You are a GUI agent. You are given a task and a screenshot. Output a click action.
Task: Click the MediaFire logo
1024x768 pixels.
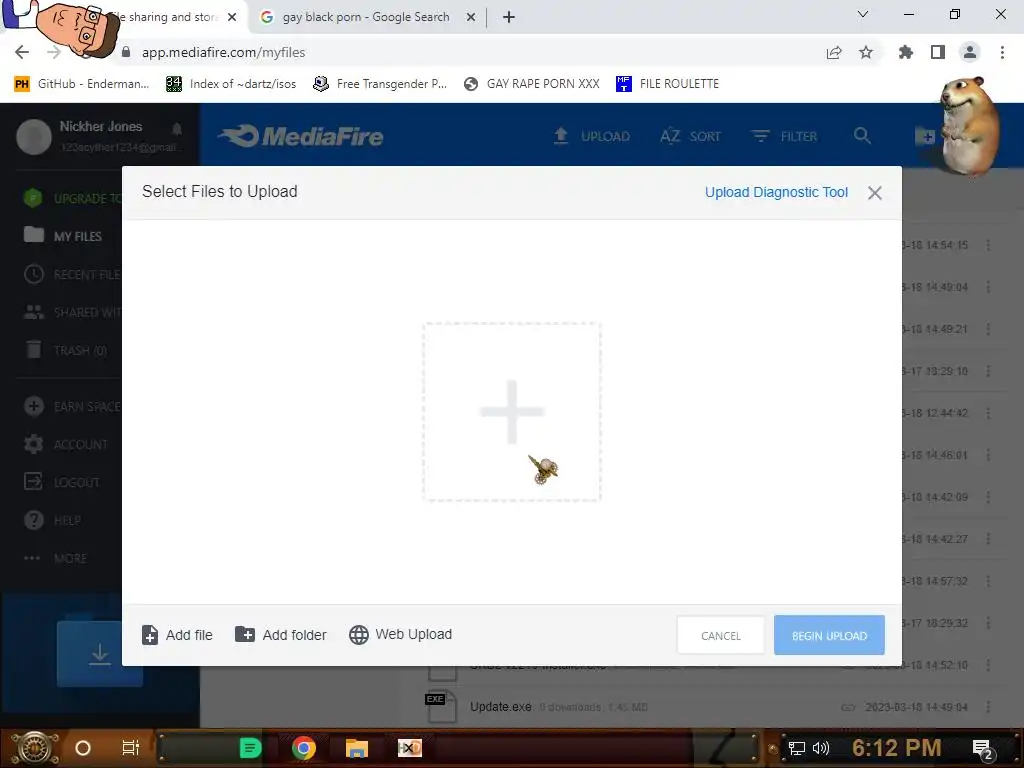click(301, 136)
